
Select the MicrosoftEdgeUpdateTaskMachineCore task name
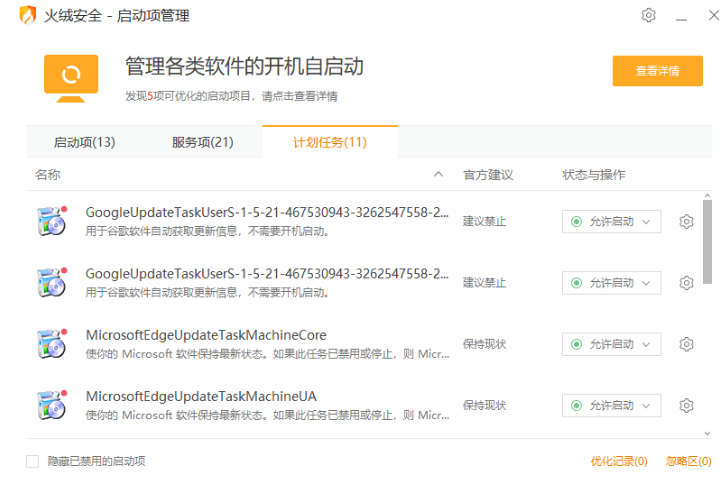coord(206,335)
